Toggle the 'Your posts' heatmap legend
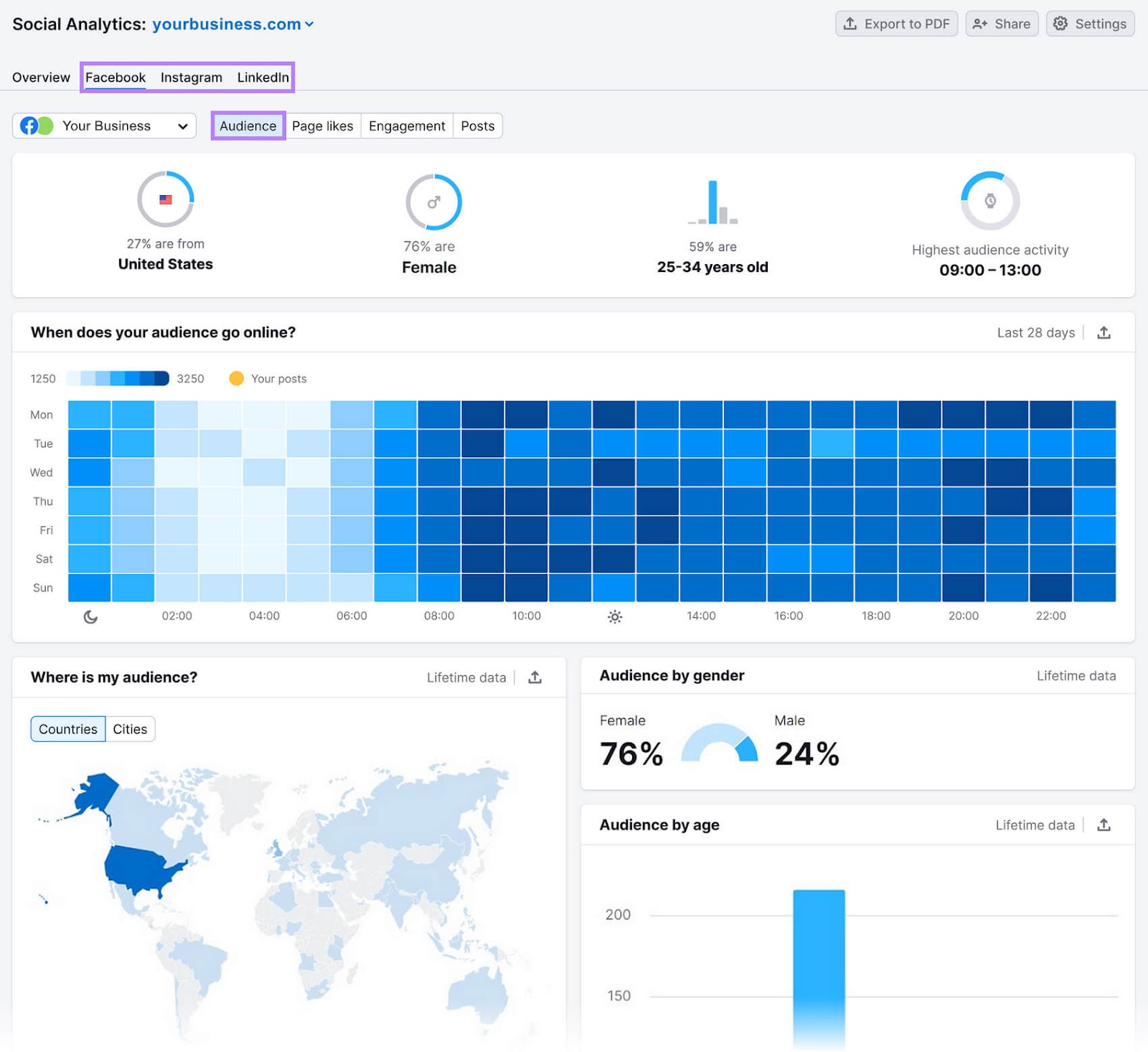This screenshot has width=1148, height=1052. click(x=237, y=378)
